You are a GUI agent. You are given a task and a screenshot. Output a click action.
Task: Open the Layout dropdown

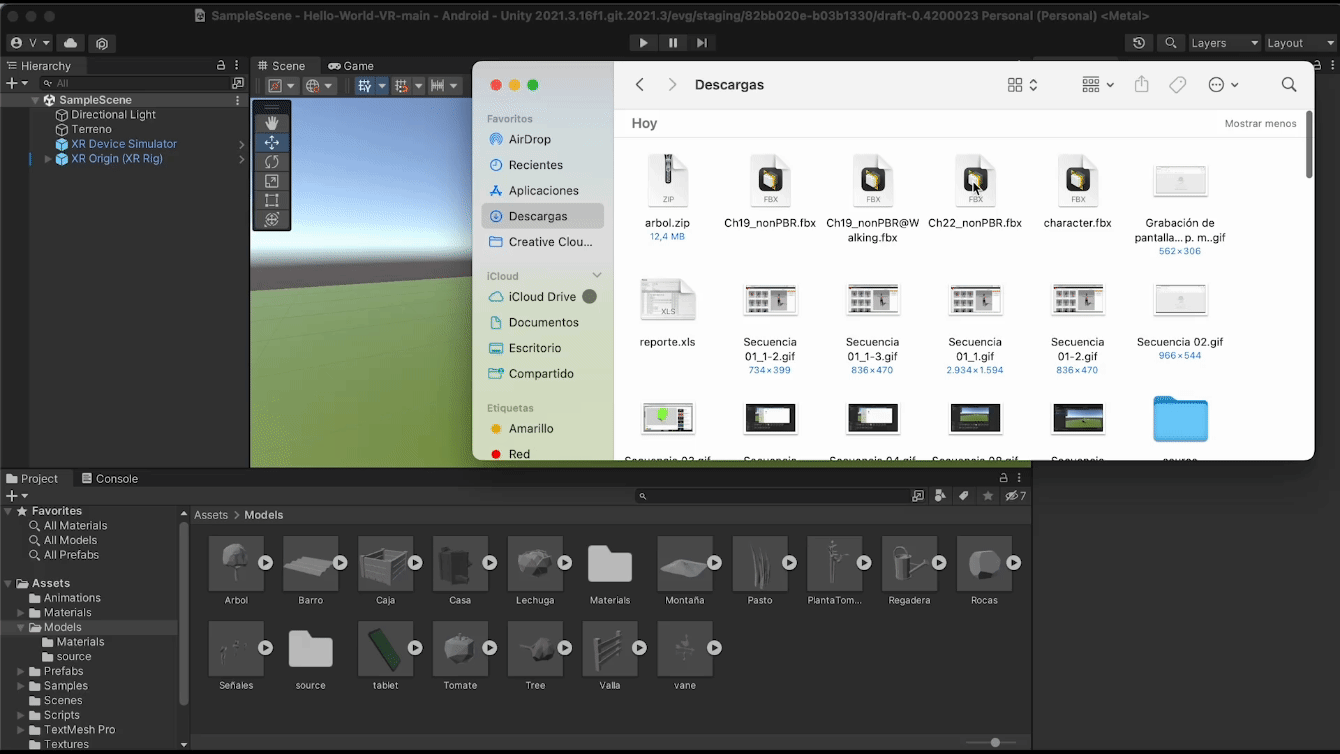coord(1301,43)
